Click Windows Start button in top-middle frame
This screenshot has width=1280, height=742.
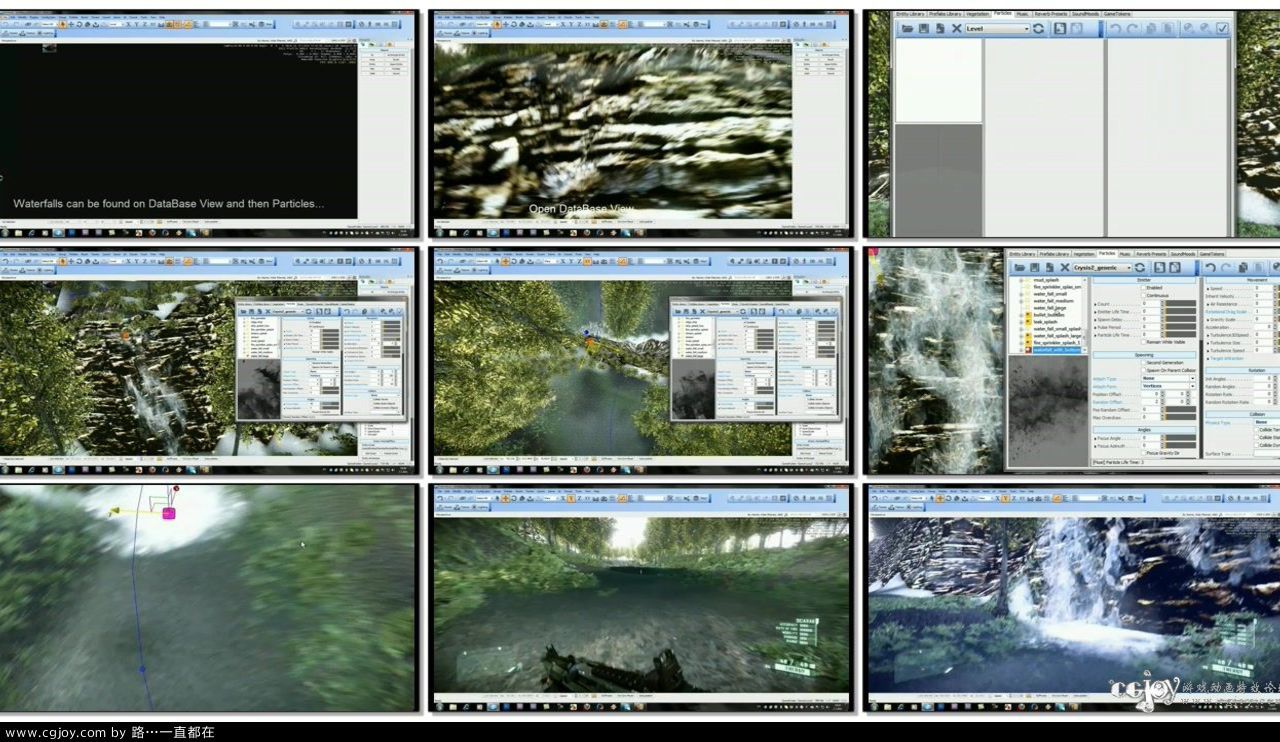(x=440, y=233)
